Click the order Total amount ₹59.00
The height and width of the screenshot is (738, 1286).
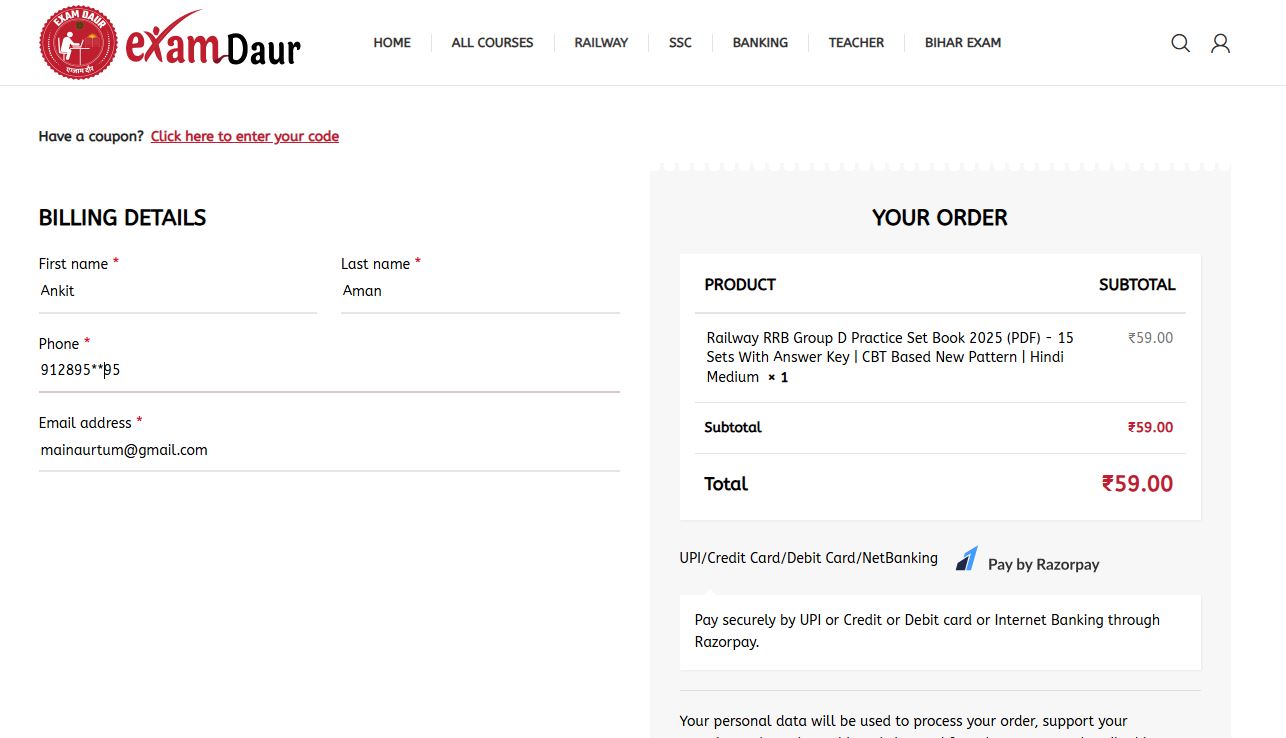coord(1137,484)
